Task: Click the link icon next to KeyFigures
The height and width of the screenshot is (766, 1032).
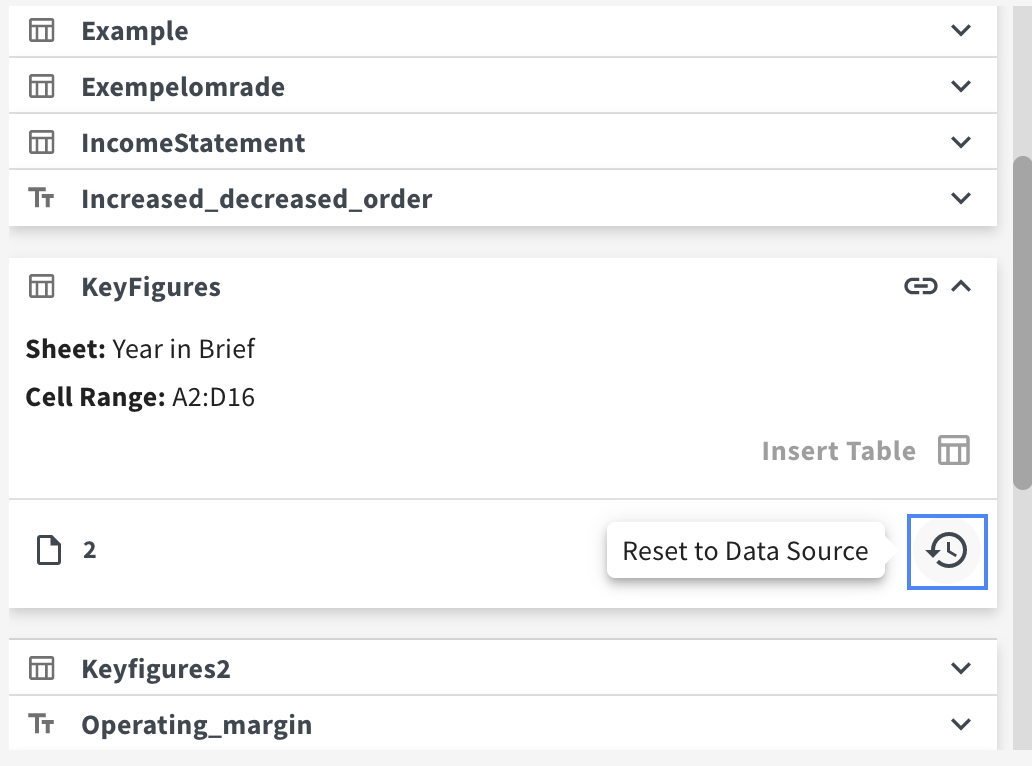Action: 920,286
